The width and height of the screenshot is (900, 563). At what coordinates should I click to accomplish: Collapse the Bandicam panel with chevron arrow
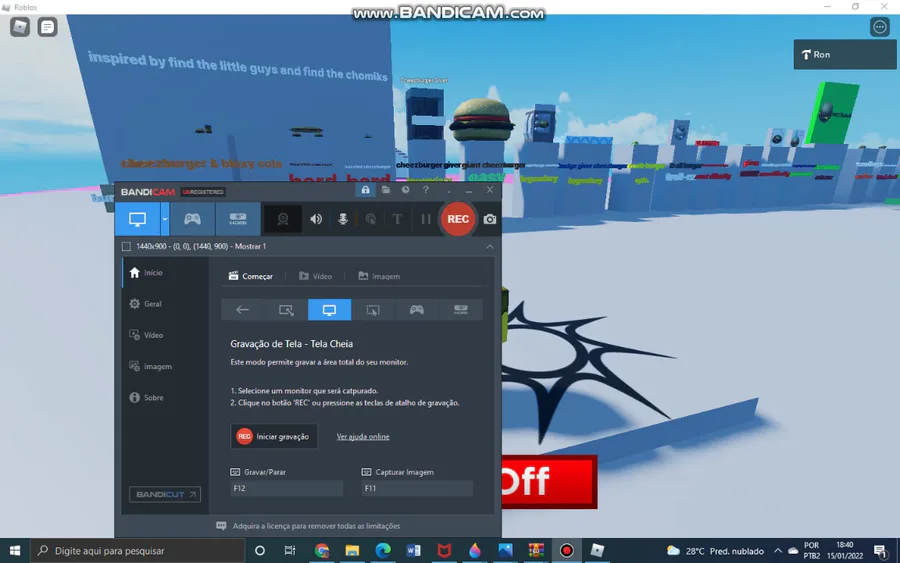[490, 247]
